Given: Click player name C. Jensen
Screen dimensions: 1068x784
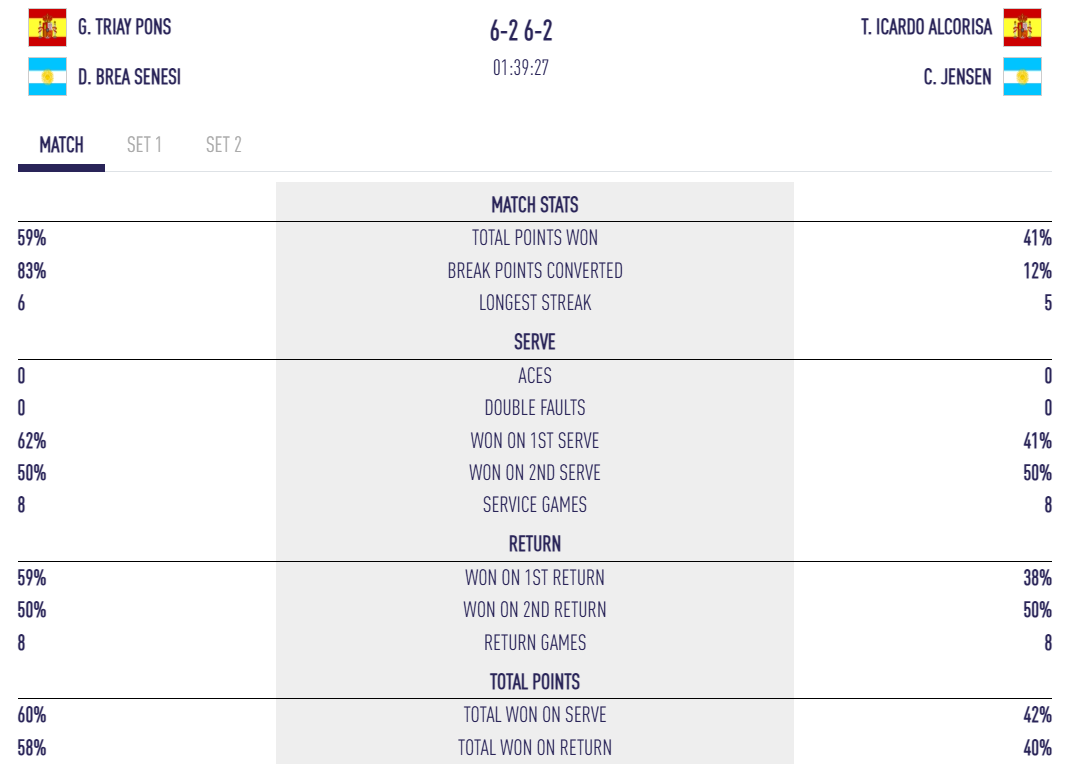Looking at the screenshot, I should tap(957, 77).
